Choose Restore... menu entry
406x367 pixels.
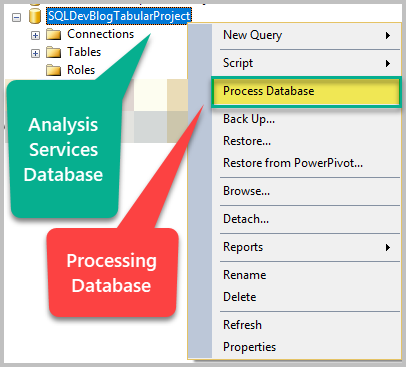(x=306, y=141)
